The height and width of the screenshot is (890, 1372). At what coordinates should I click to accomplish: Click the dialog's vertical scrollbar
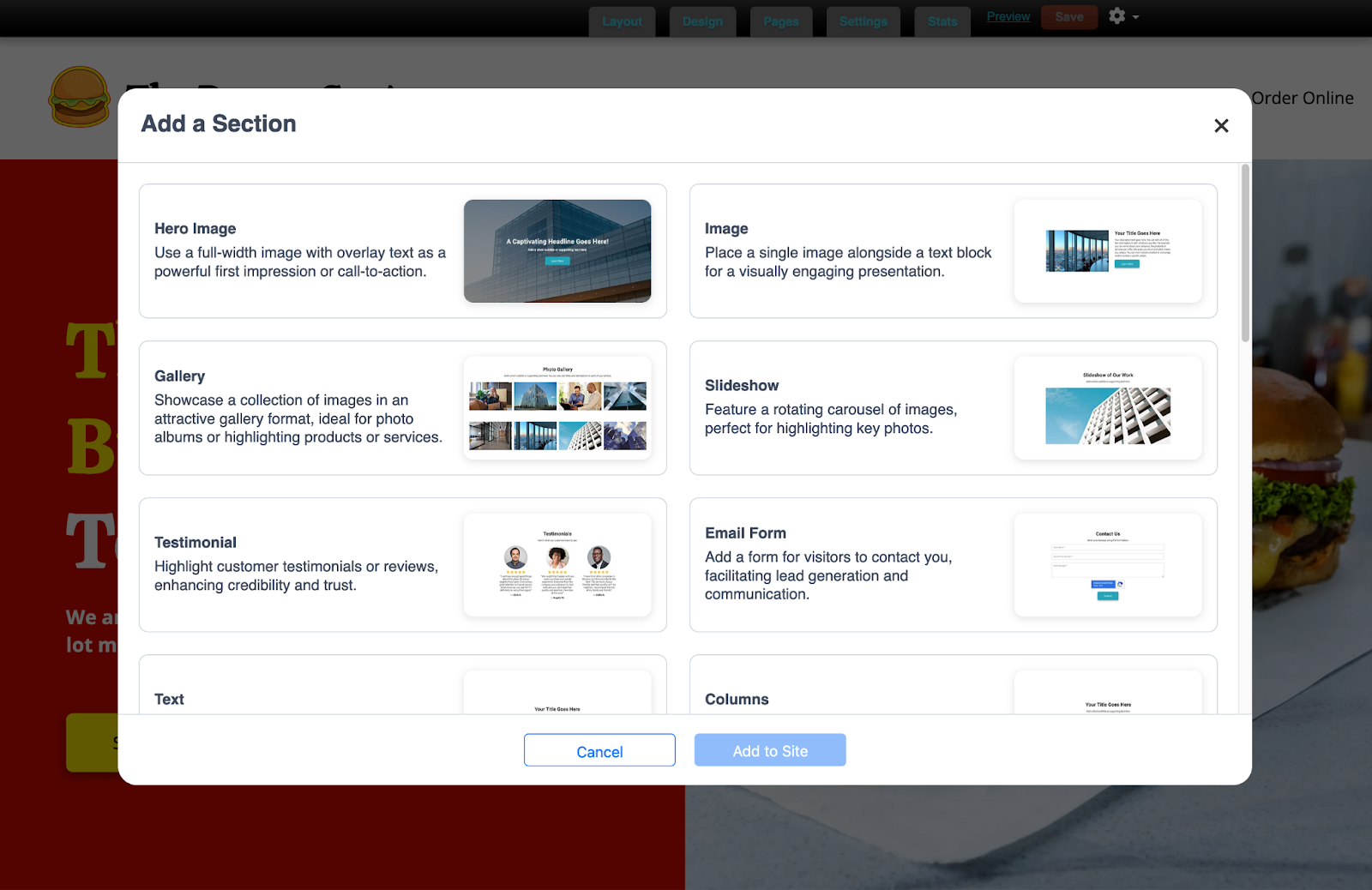tap(1245, 254)
